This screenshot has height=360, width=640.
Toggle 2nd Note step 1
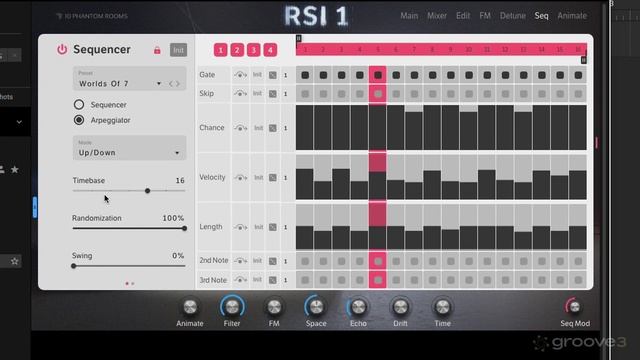click(305, 261)
